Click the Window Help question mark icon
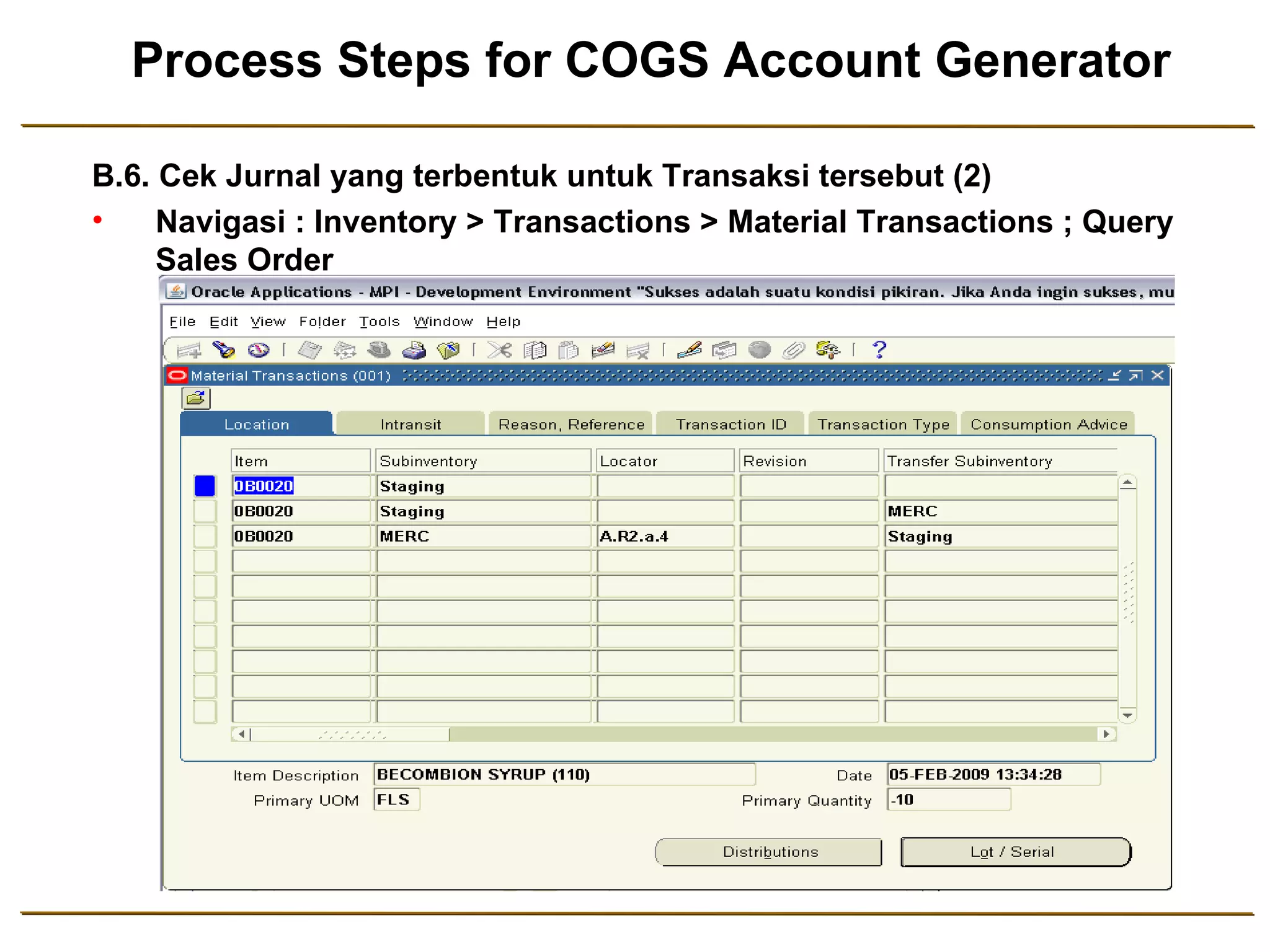Image resolution: width=1270 pixels, height=952 pixels. 879,350
